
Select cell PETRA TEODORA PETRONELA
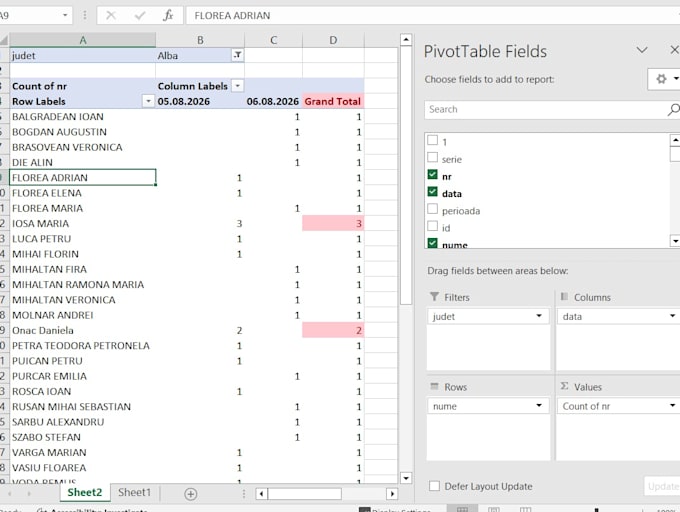(82, 346)
